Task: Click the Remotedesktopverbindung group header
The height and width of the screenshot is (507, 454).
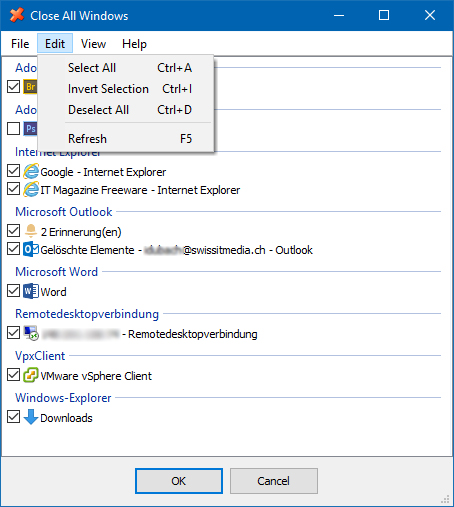Action: [x=87, y=314]
